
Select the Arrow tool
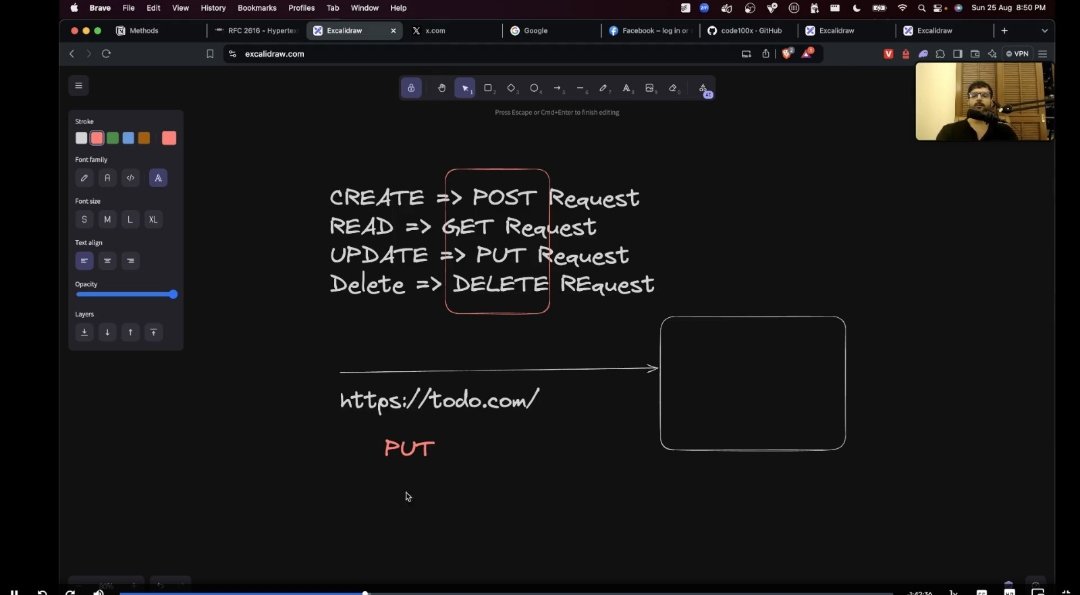coord(558,88)
